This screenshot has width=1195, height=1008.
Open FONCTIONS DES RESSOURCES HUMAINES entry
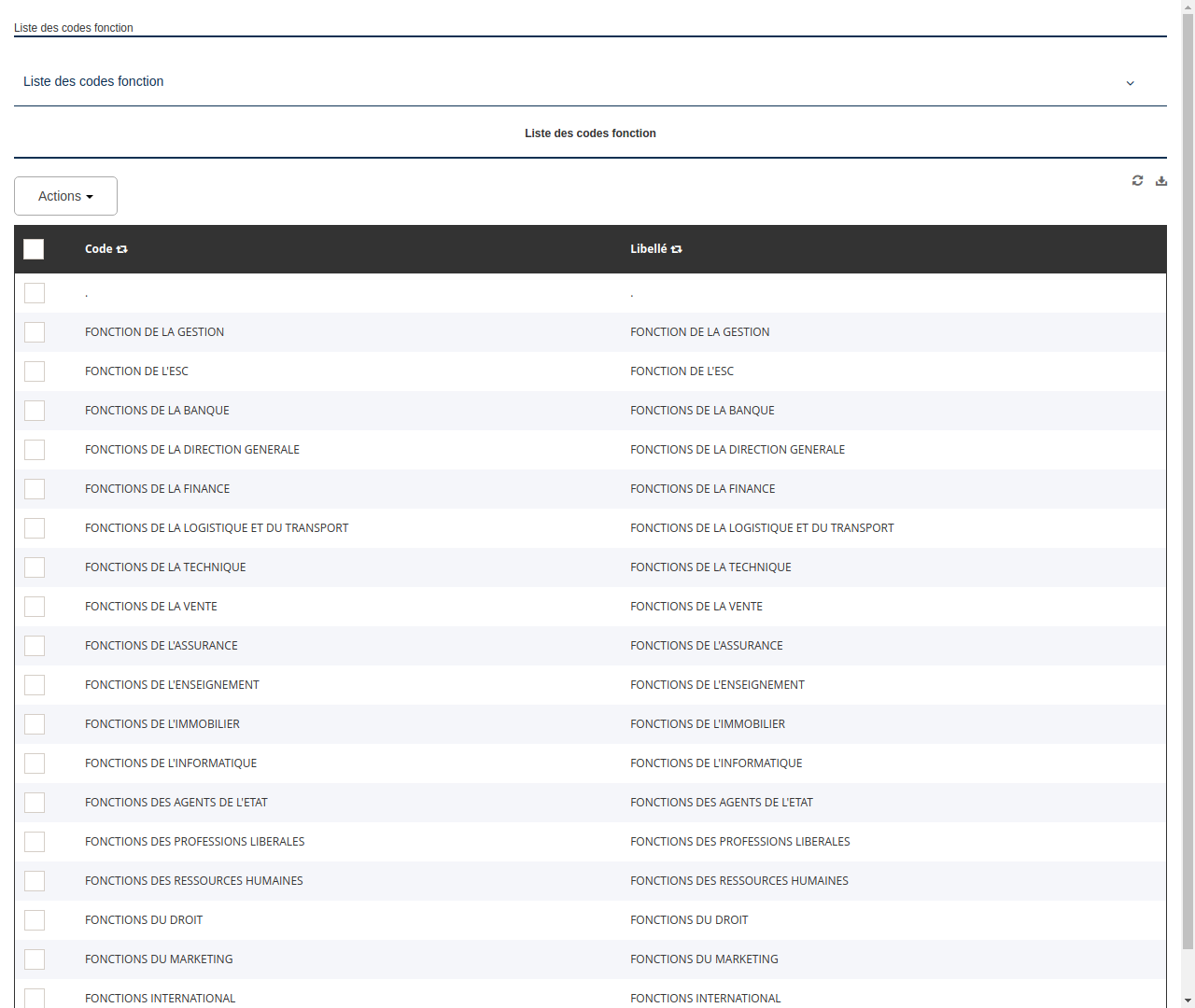[x=193, y=880]
